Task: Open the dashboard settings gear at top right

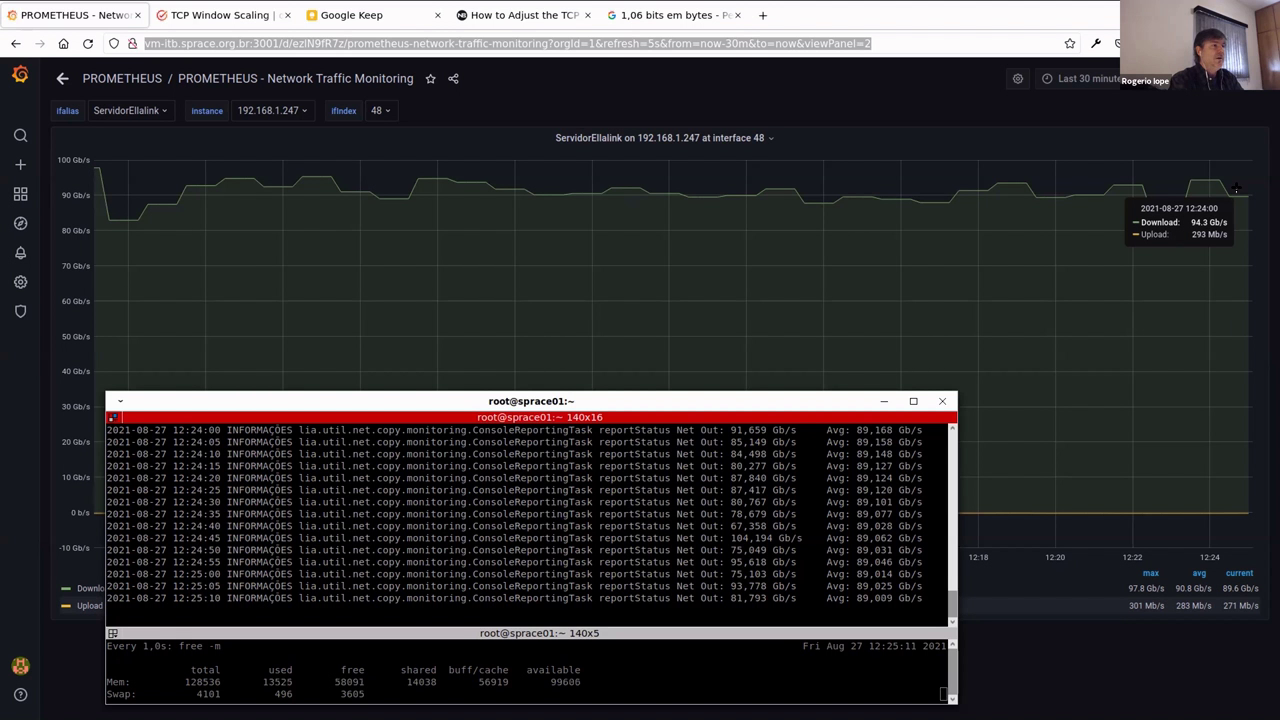Action: 1018,79
